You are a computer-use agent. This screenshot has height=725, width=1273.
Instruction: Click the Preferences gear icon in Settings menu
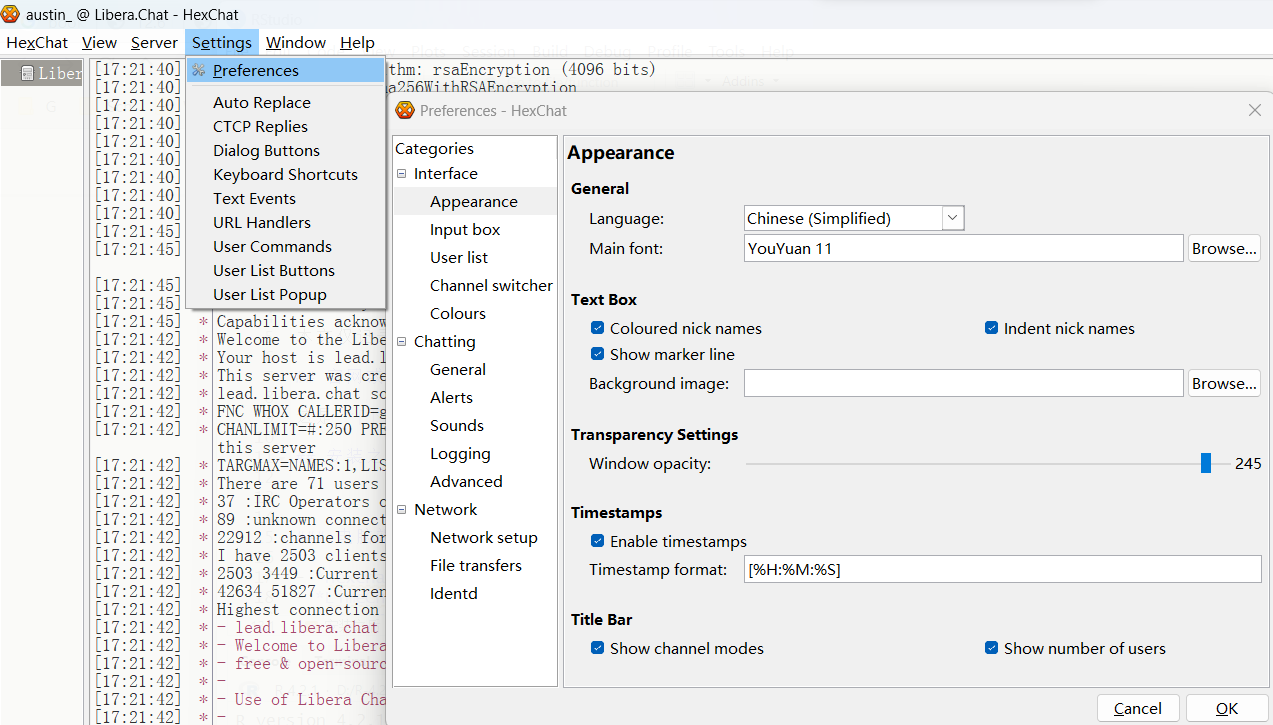point(199,71)
